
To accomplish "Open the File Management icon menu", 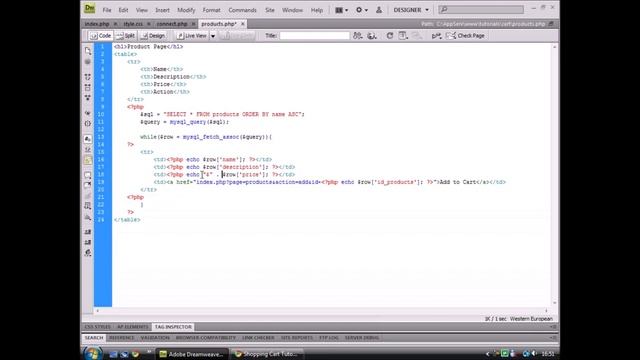I will [x=358, y=36].
